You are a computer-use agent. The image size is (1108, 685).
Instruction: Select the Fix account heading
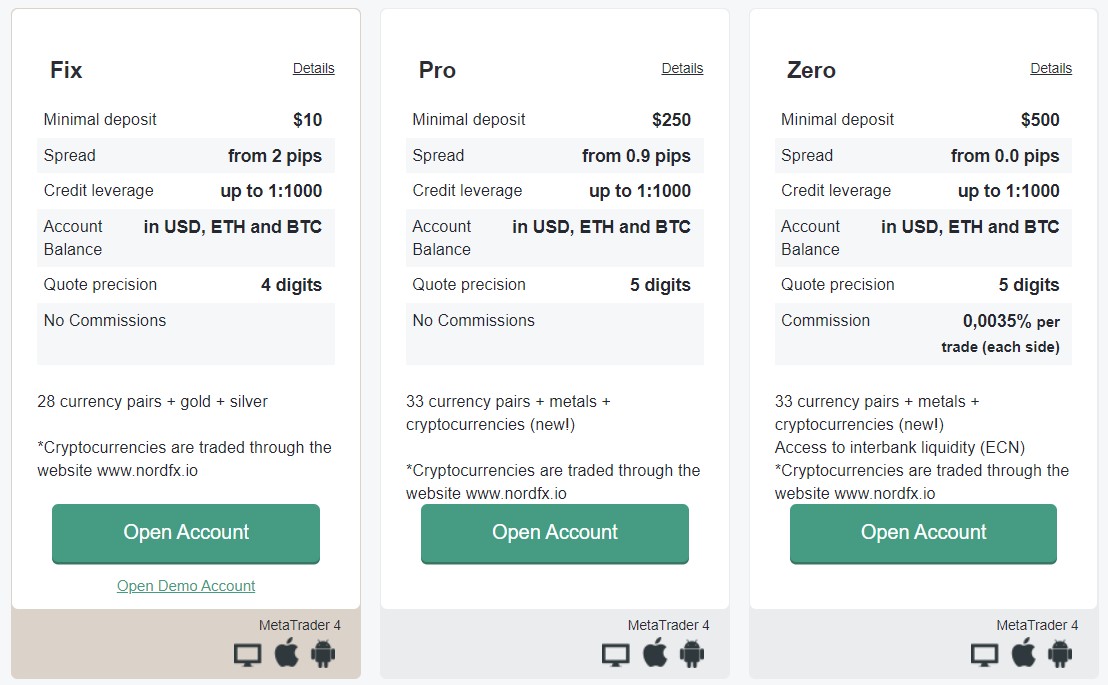66,70
